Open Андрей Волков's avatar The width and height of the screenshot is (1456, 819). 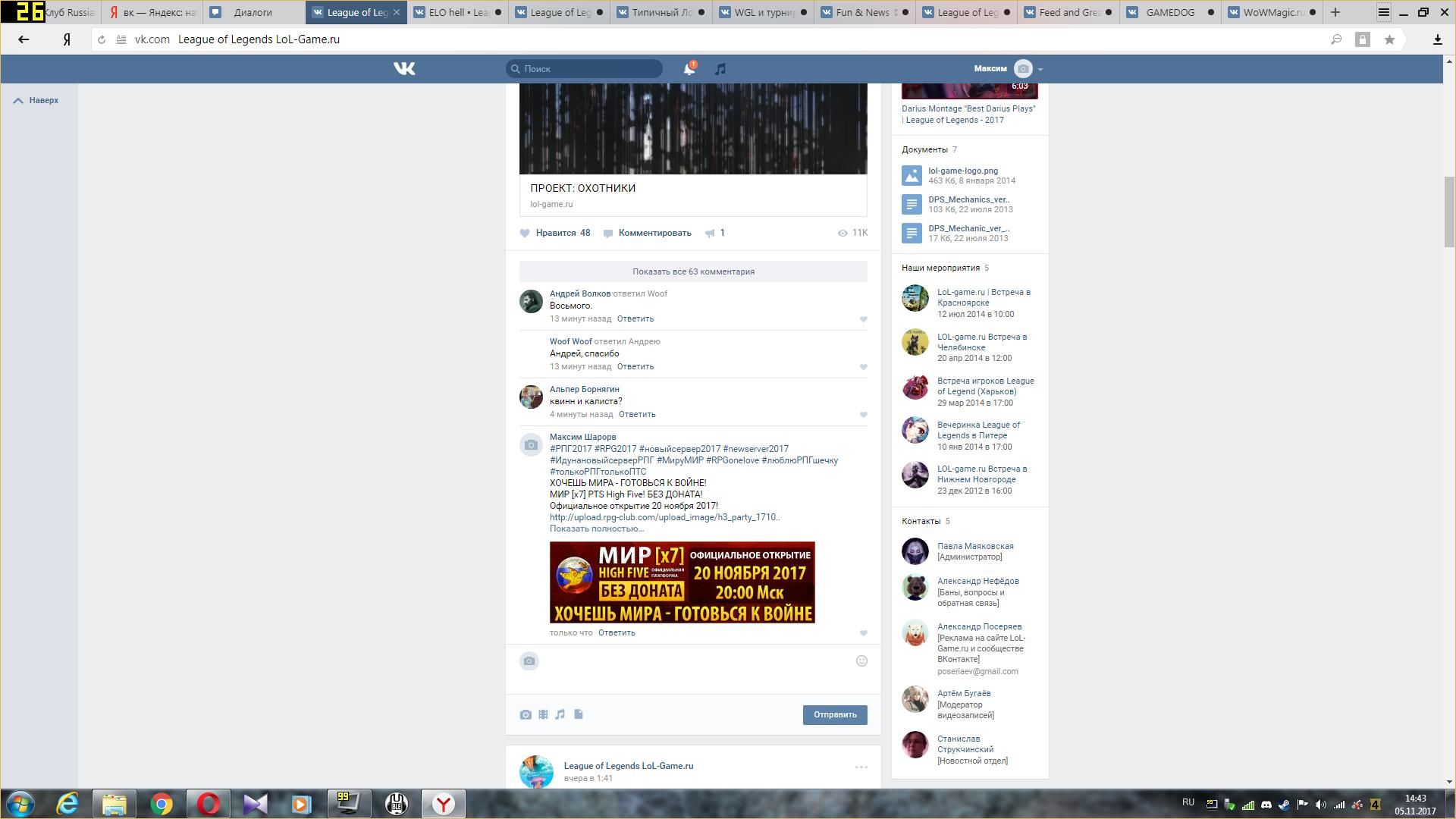tap(531, 301)
